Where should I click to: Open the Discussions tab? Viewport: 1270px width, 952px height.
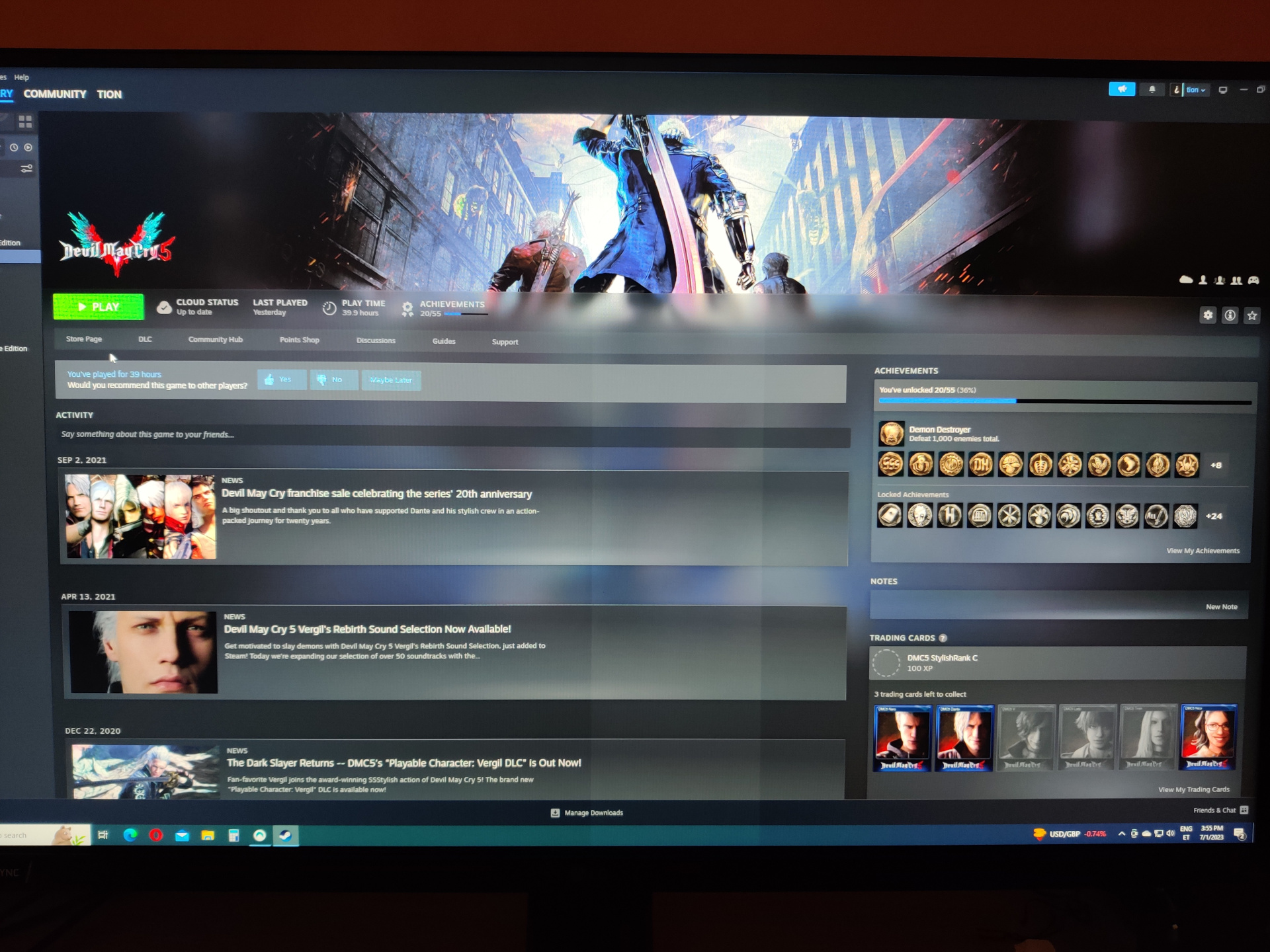376,340
